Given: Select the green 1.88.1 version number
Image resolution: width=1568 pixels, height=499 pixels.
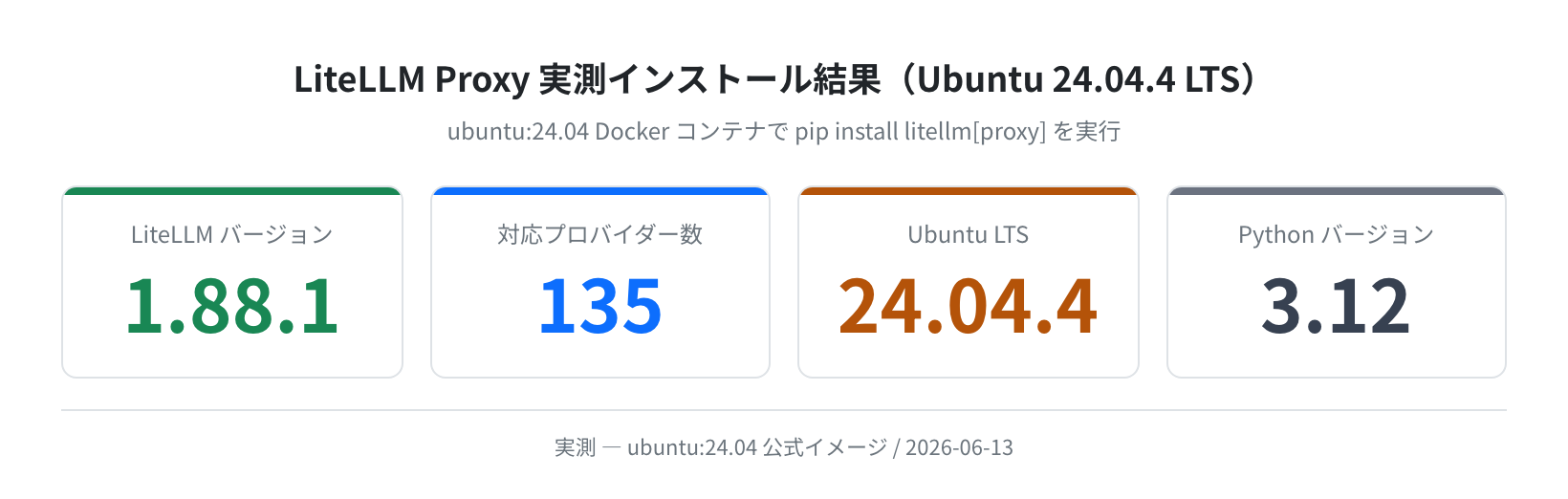Looking at the screenshot, I should [x=232, y=306].
